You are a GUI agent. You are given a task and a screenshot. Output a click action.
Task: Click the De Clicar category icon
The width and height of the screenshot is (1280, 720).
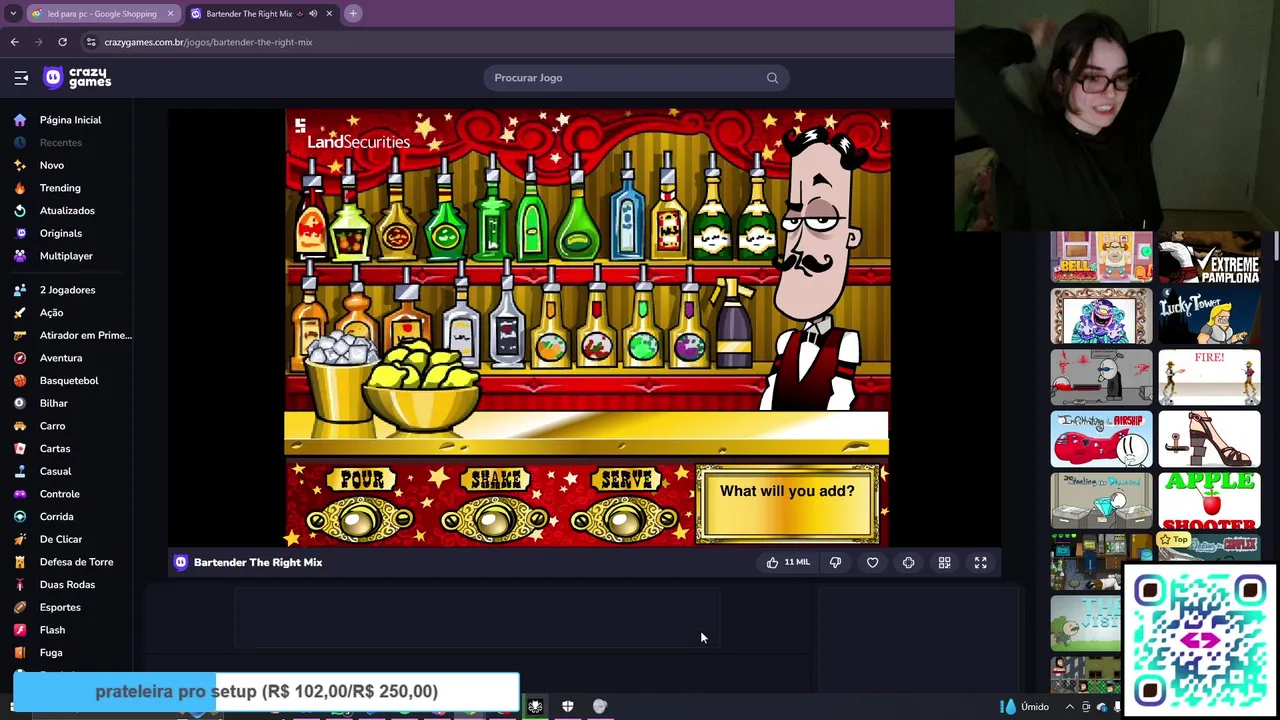(x=20, y=540)
